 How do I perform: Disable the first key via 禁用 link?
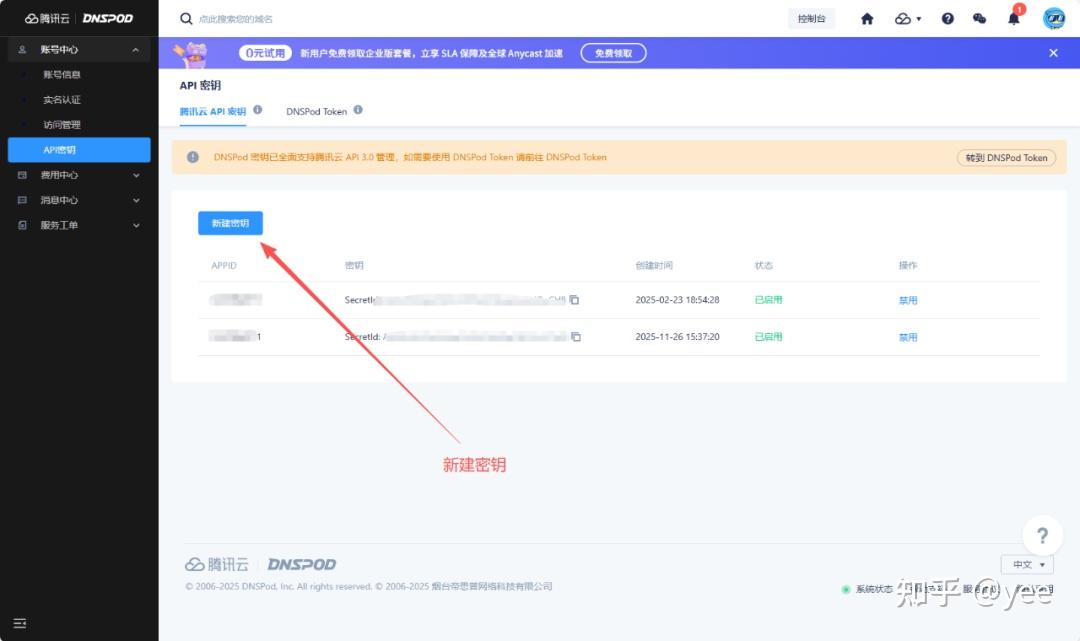907,300
